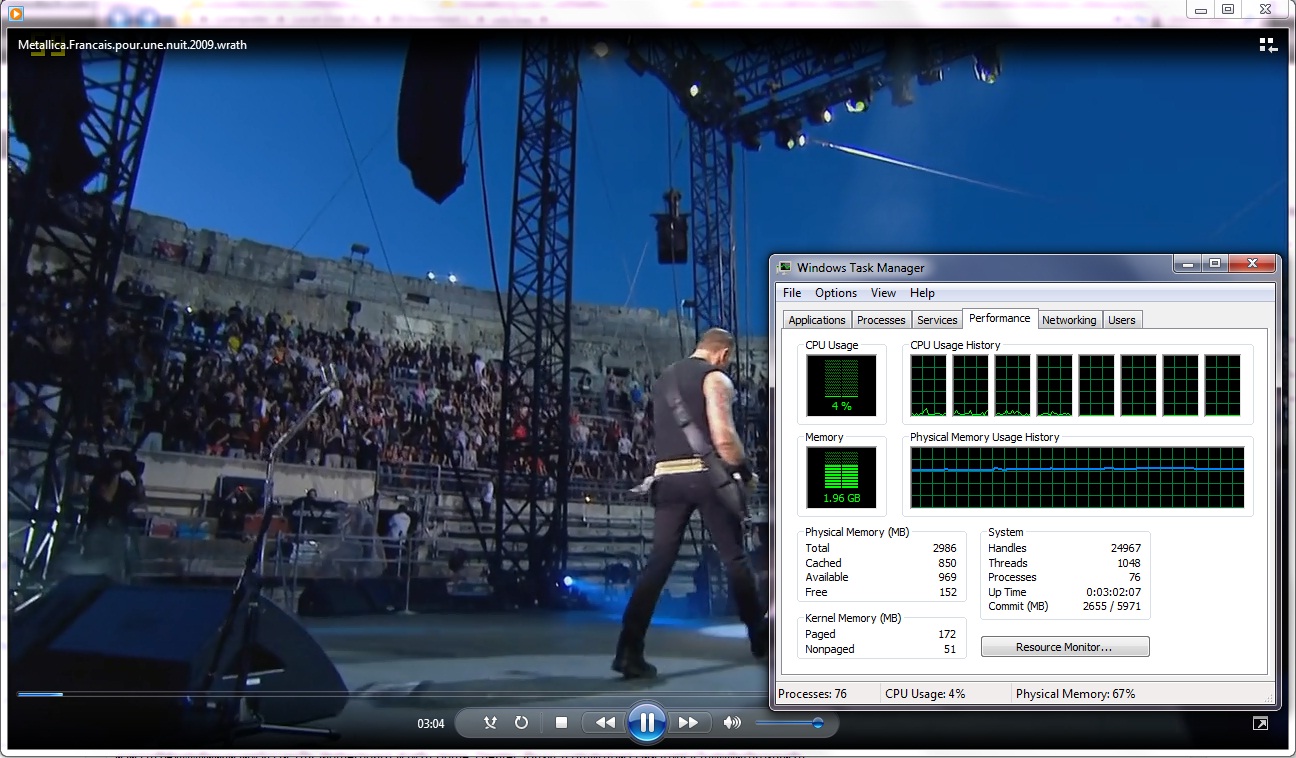The image size is (1296, 758).
Task: Stop the video playback
Action: tap(561, 722)
